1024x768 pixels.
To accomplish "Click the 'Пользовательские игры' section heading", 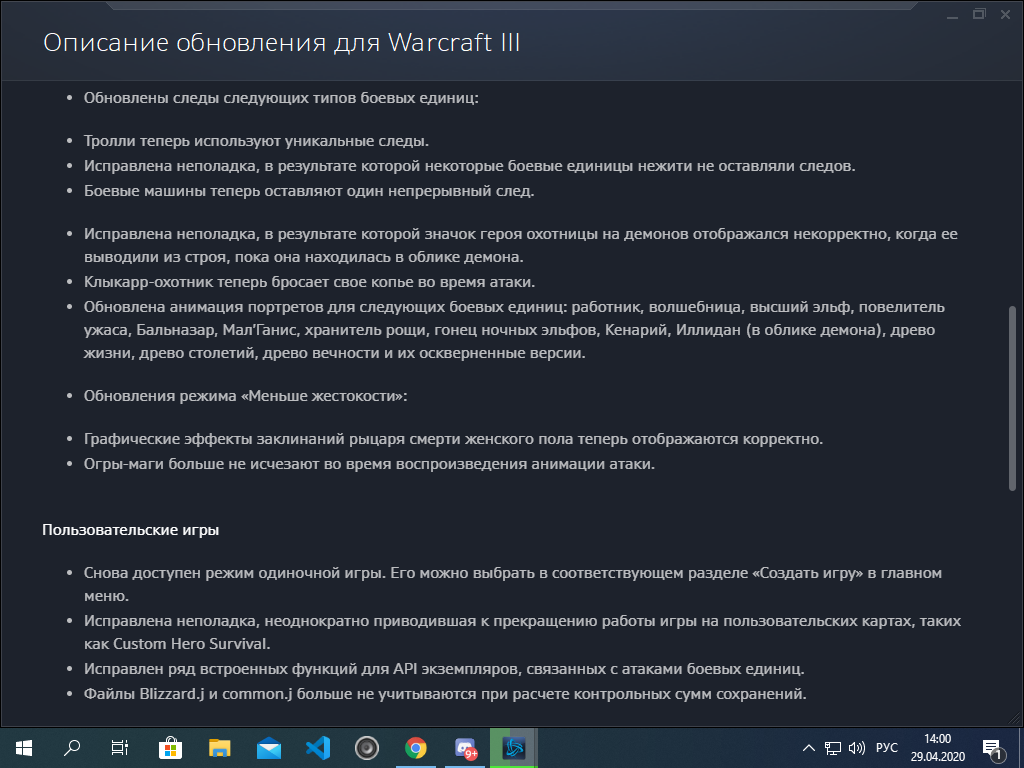I will [x=131, y=530].
